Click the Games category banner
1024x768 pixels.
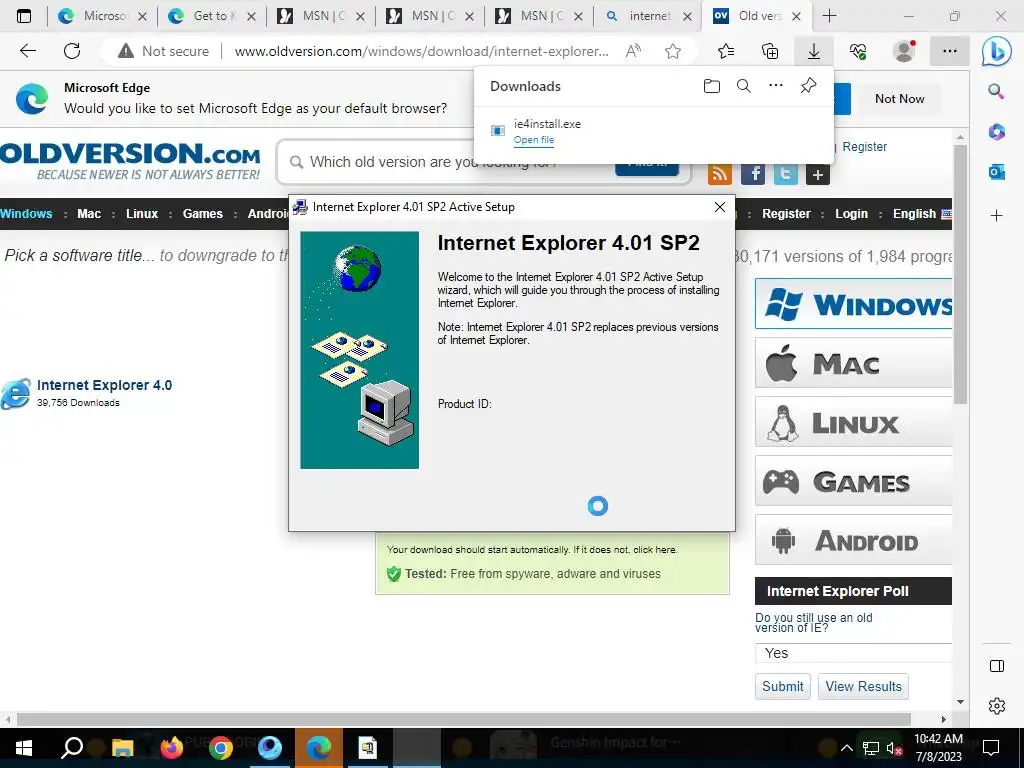coord(853,481)
